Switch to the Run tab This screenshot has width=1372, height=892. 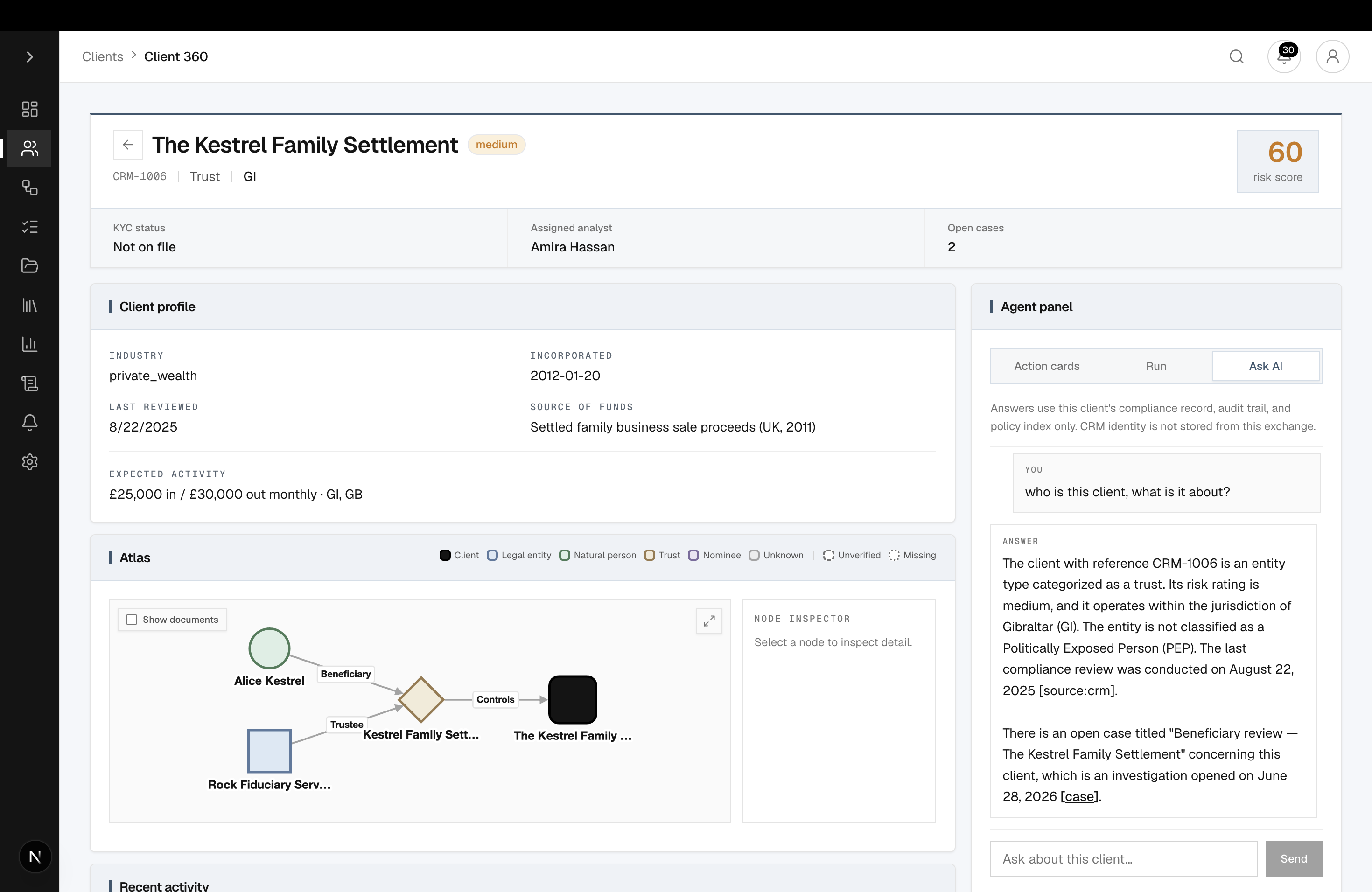pos(1156,366)
